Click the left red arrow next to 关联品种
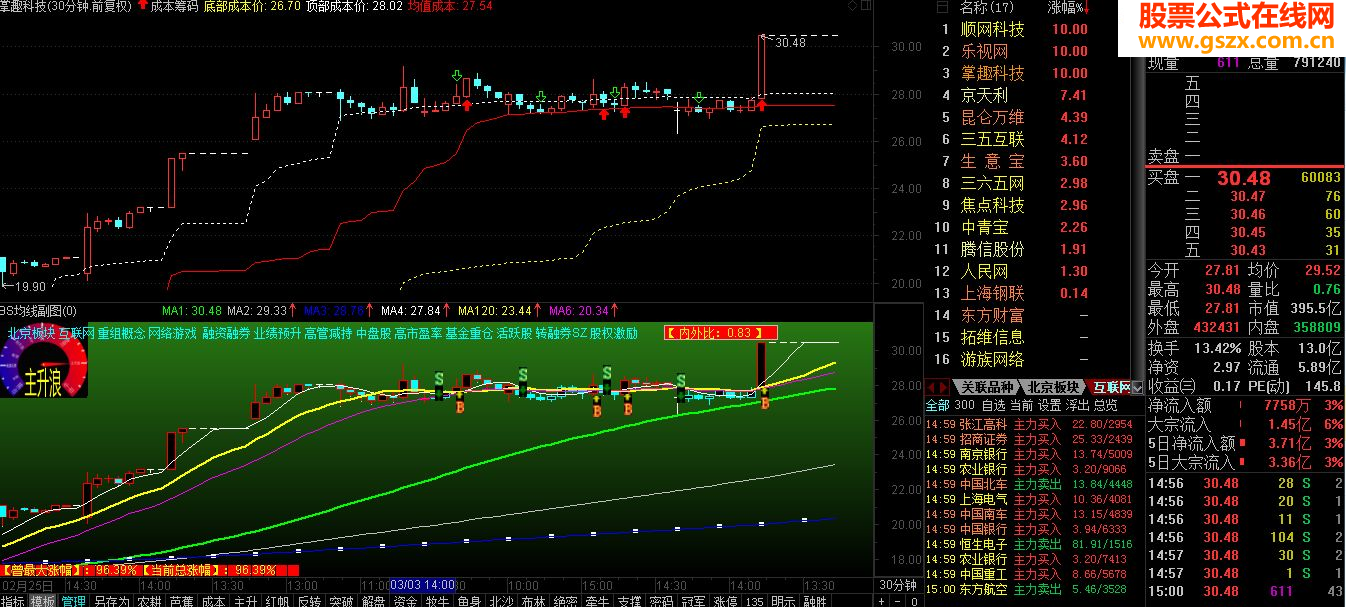Image resolution: width=1346 pixels, height=607 pixels. pos(932,387)
